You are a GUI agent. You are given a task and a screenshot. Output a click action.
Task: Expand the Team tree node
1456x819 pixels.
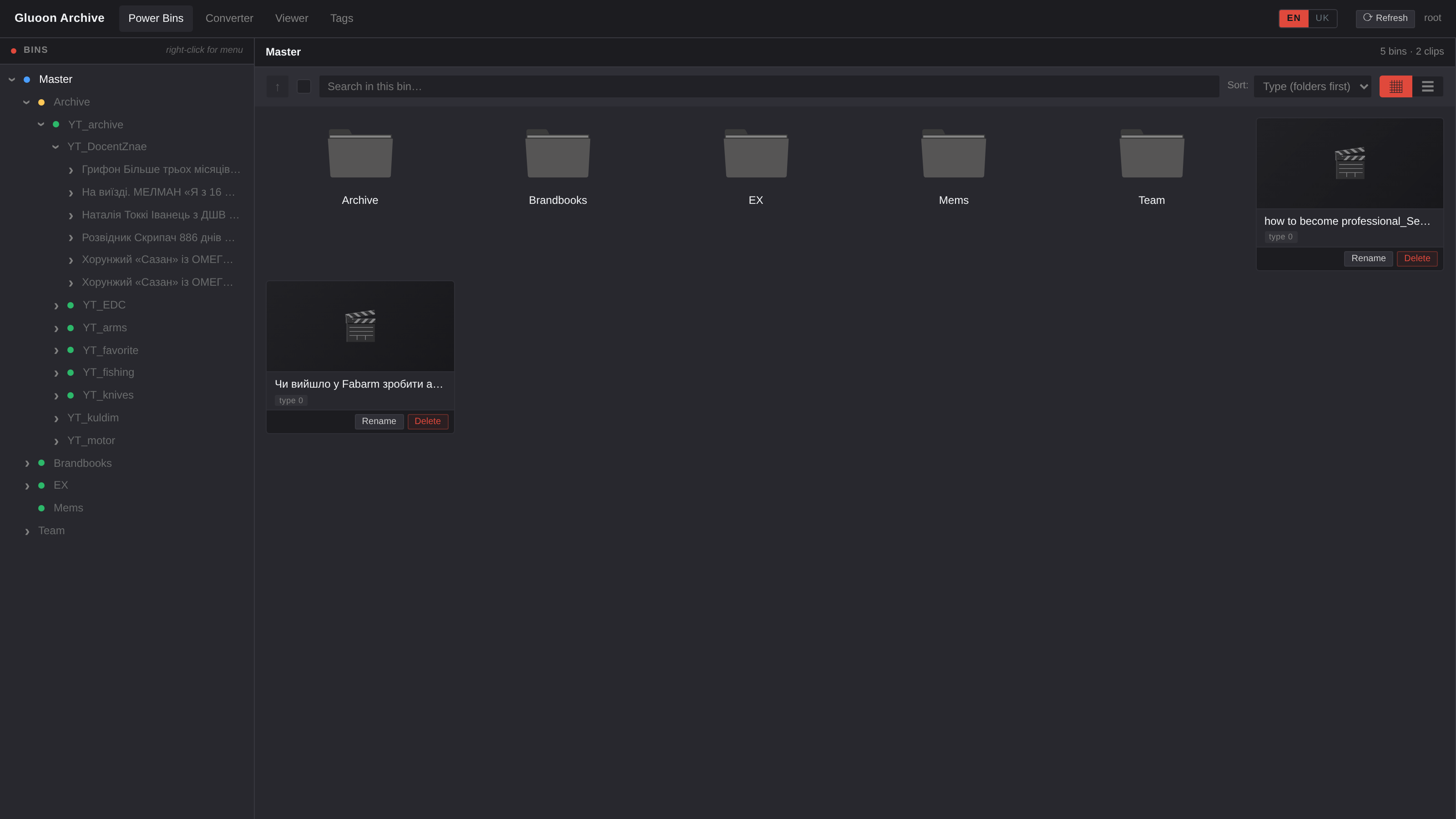click(26, 531)
